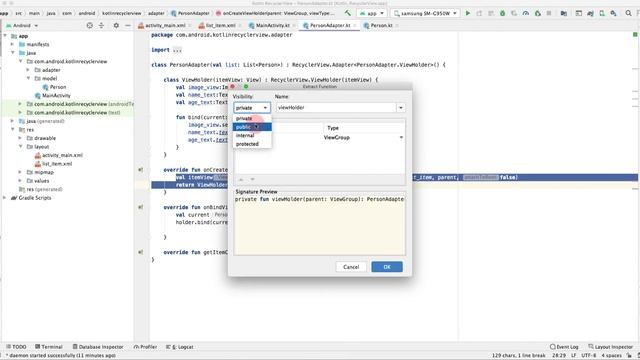Choose public in the visibility list
The image size is (640, 360).
252,127
